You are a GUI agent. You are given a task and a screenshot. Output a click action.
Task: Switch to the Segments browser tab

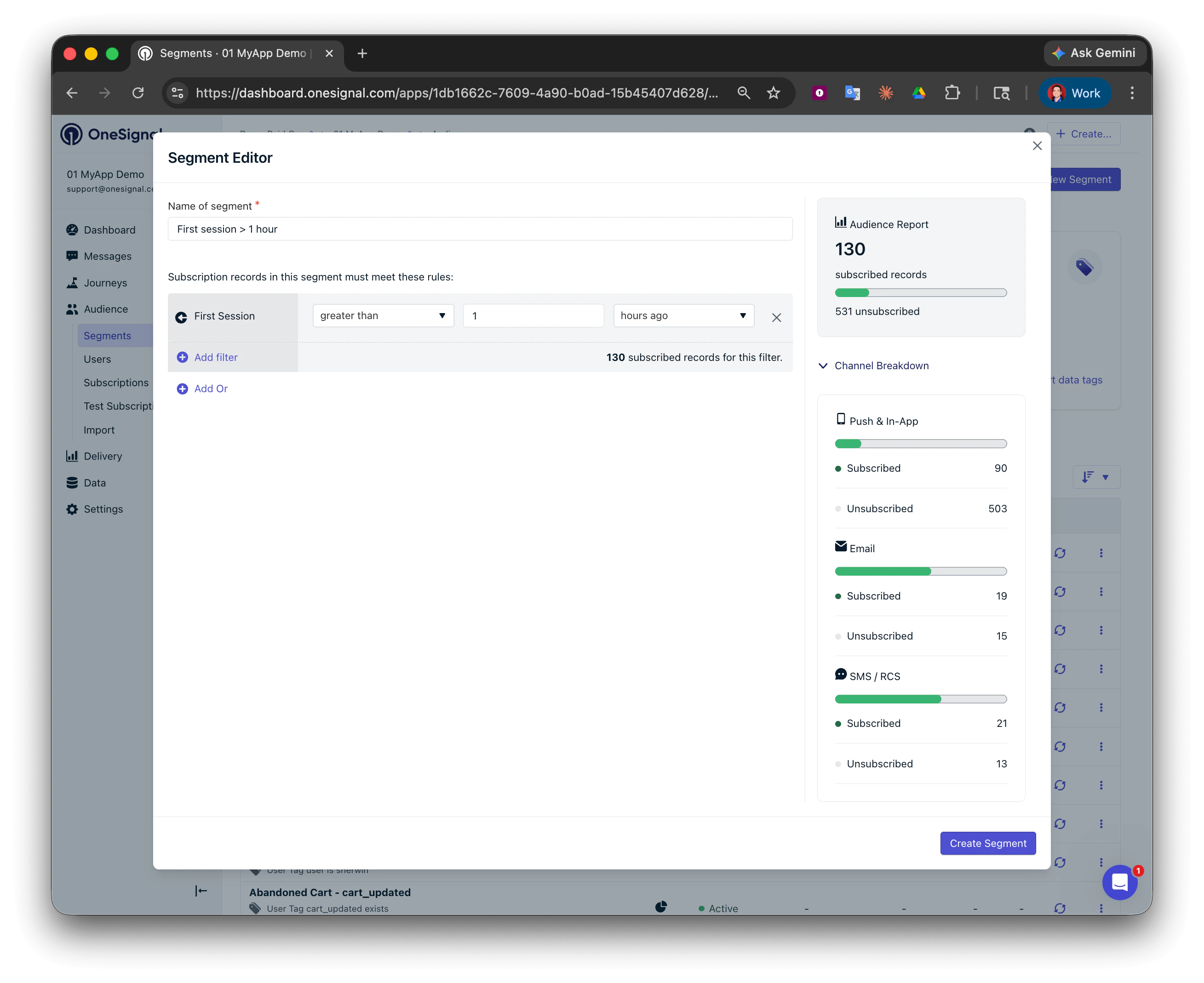[232, 53]
